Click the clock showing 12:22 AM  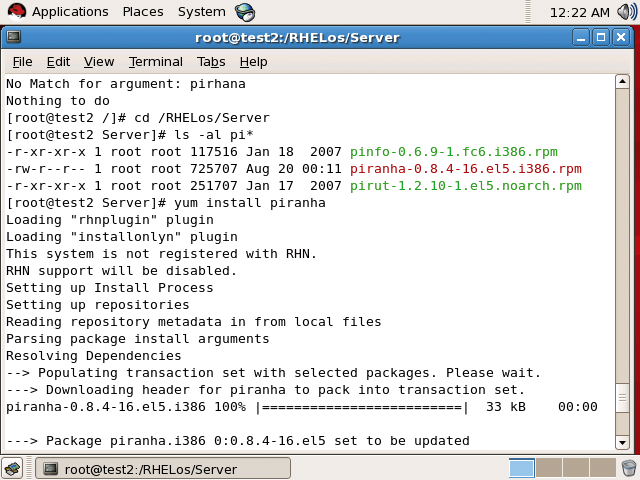(579, 12)
